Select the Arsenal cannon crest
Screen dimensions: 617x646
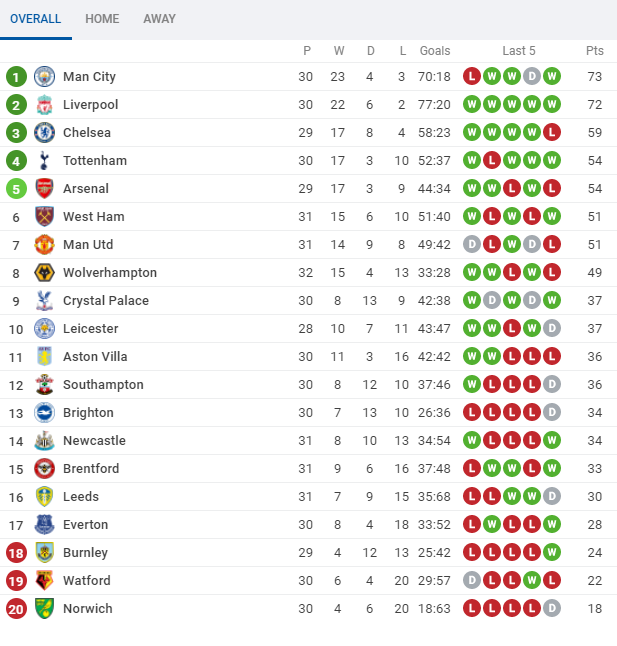click(x=44, y=189)
